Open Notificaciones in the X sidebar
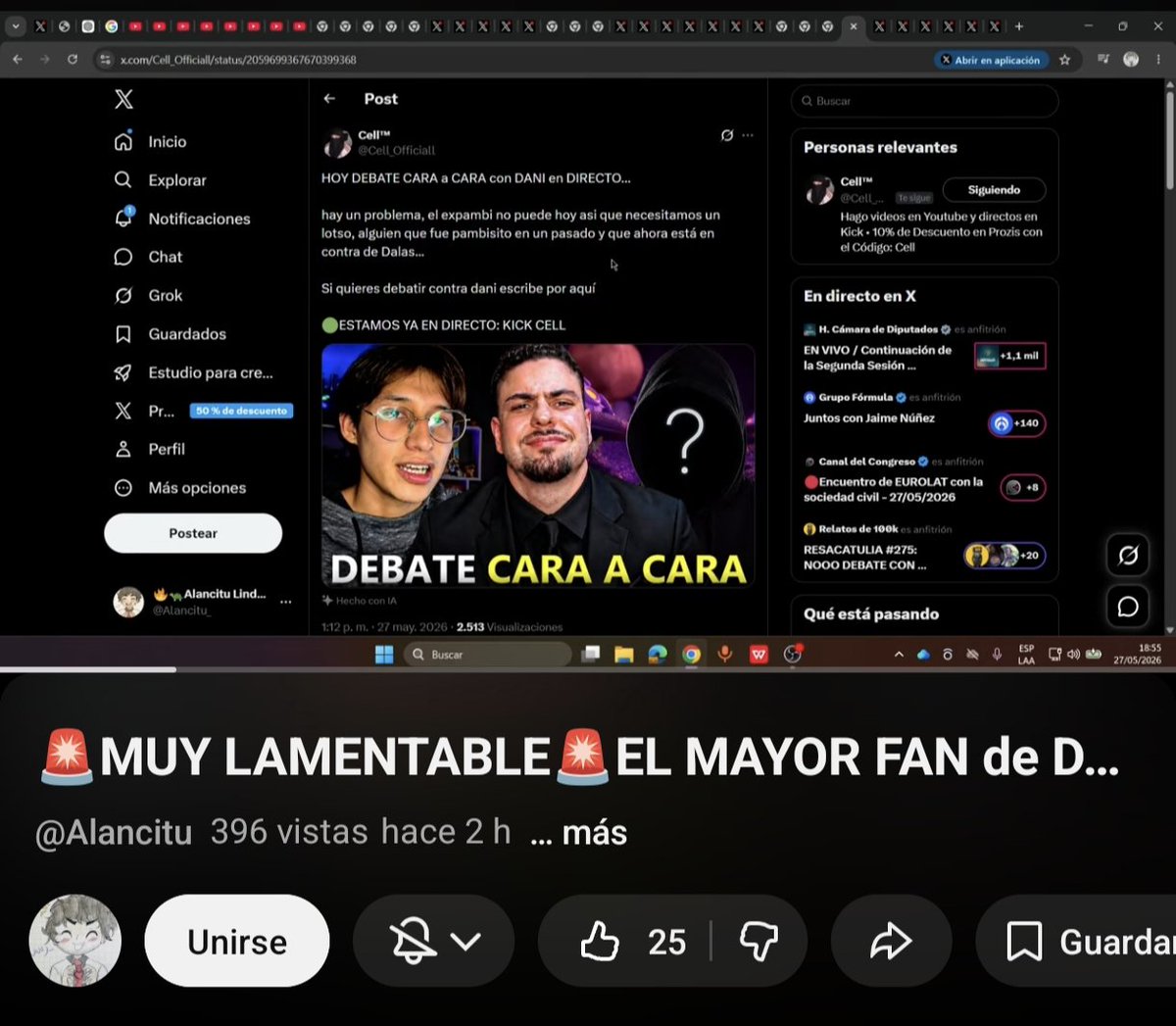This screenshot has height=1026, width=1176. (182, 219)
